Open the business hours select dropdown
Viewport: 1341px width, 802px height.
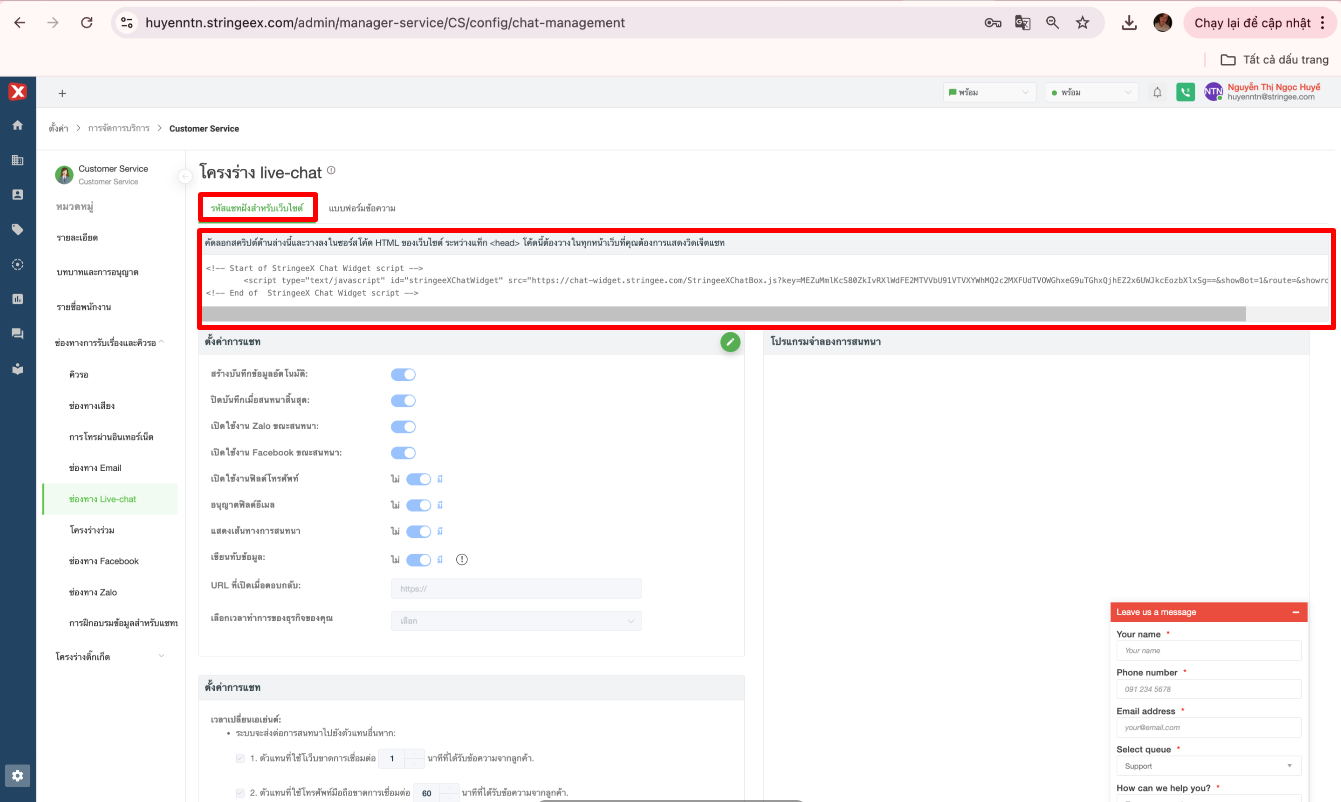pos(516,621)
